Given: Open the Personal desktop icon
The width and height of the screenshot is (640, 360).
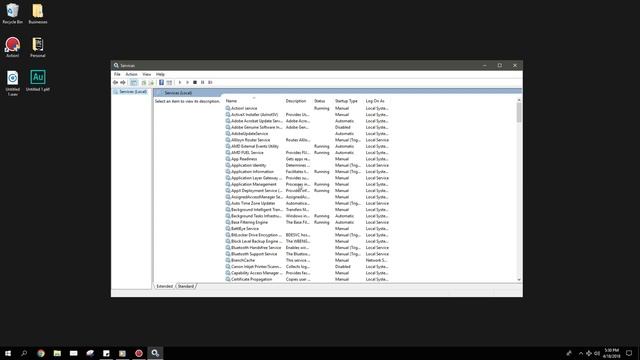Looking at the screenshot, I should point(38,47).
